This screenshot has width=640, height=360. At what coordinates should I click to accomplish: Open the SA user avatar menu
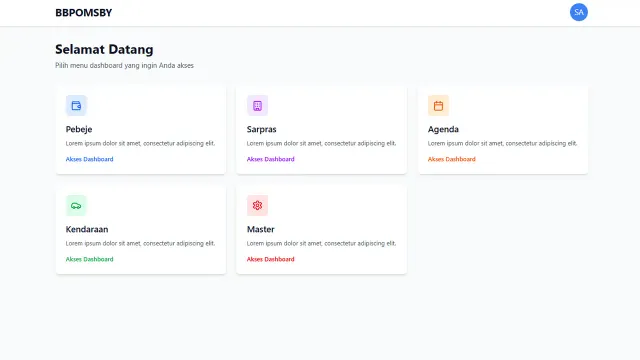pyautogui.click(x=579, y=12)
